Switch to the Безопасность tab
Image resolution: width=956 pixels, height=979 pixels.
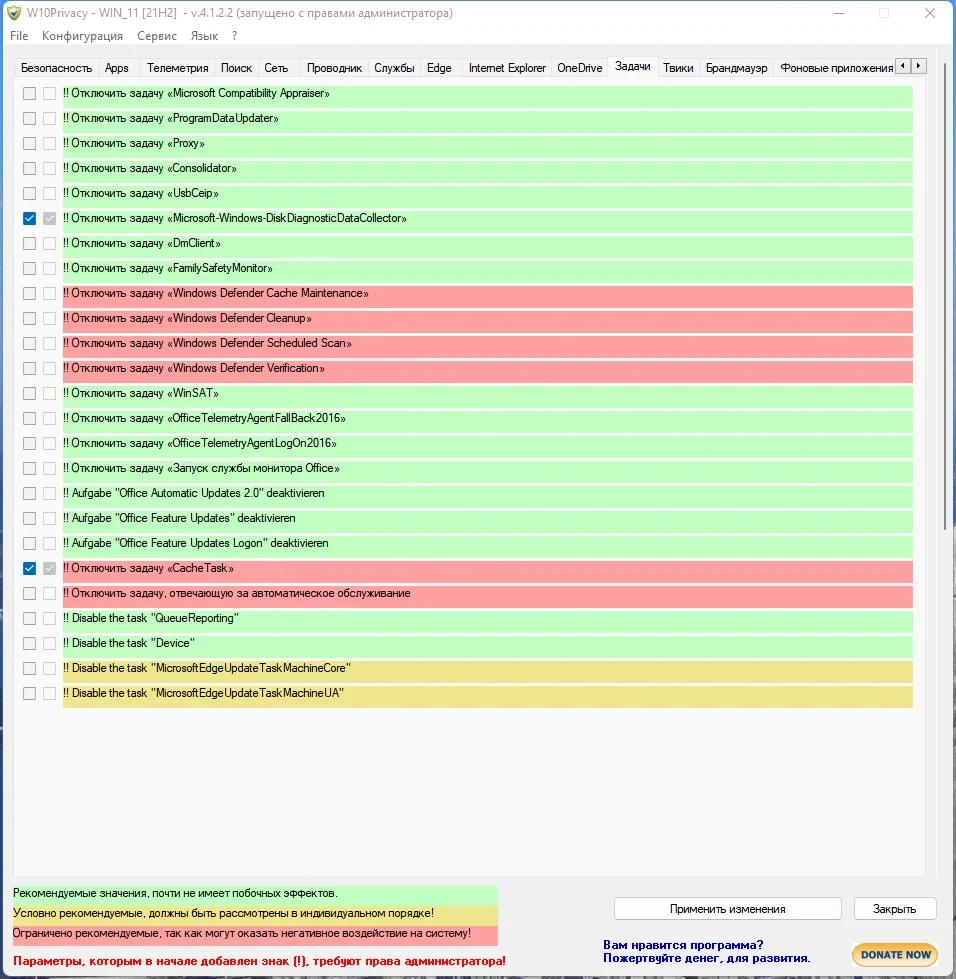[x=56, y=68]
